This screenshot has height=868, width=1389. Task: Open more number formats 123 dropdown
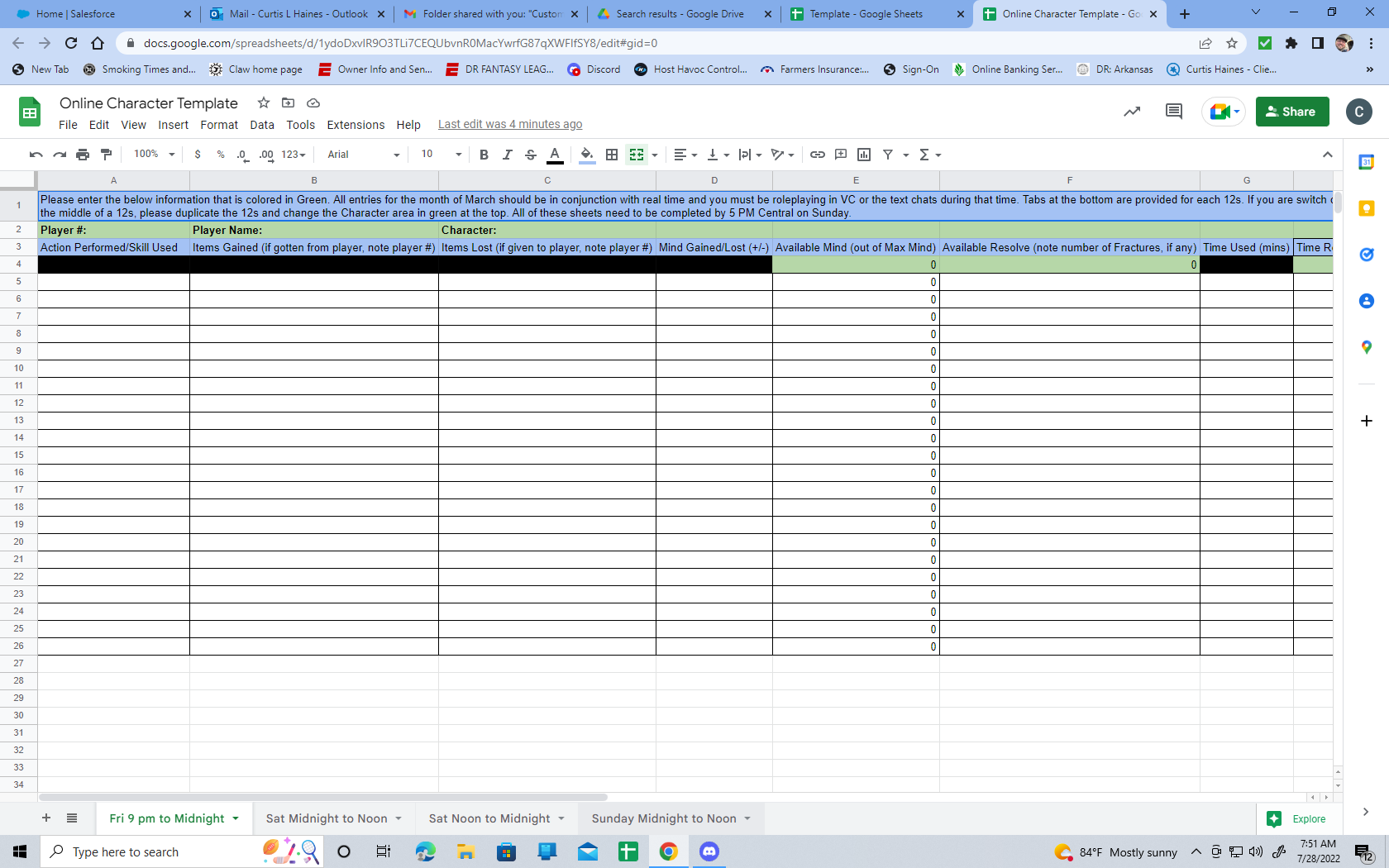coord(294,155)
